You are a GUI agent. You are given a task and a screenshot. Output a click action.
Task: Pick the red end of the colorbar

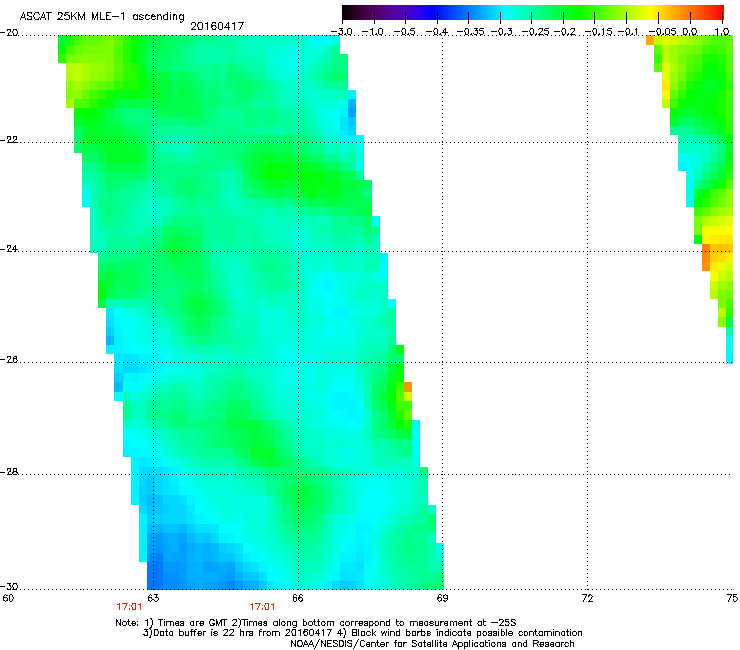point(717,12)
